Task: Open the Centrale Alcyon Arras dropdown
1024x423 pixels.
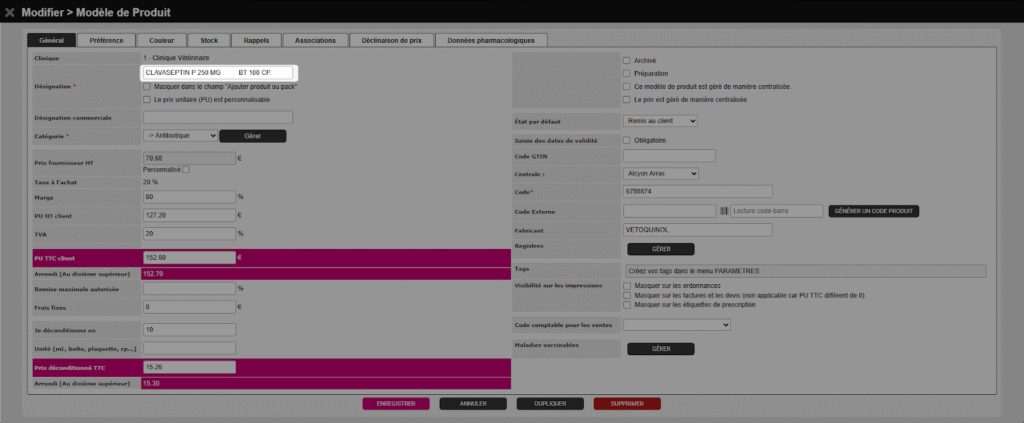Action: pyautogui.click(x=659, y=173)
